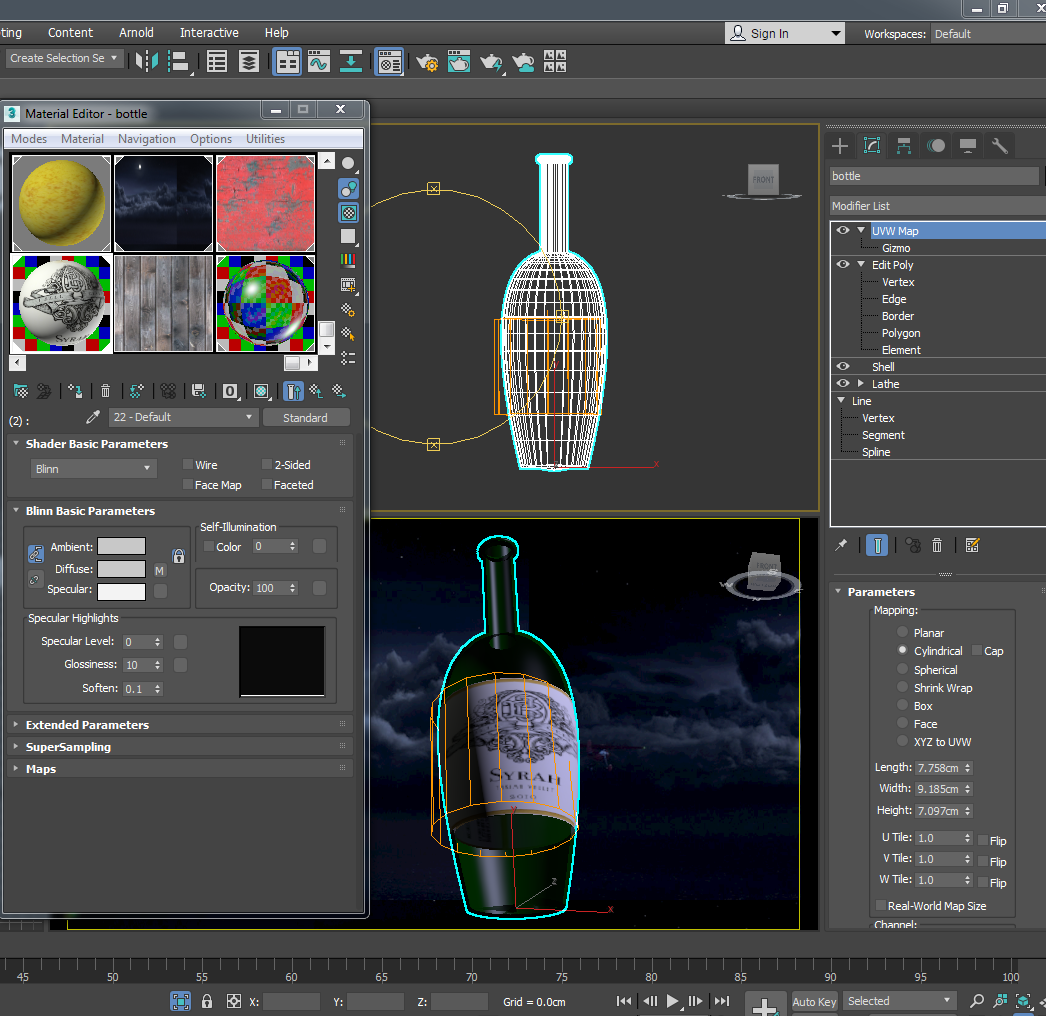Enable the 2-Sided checkbox
This screenshot has width=1046, height=1016.
[x=267, y=465]
